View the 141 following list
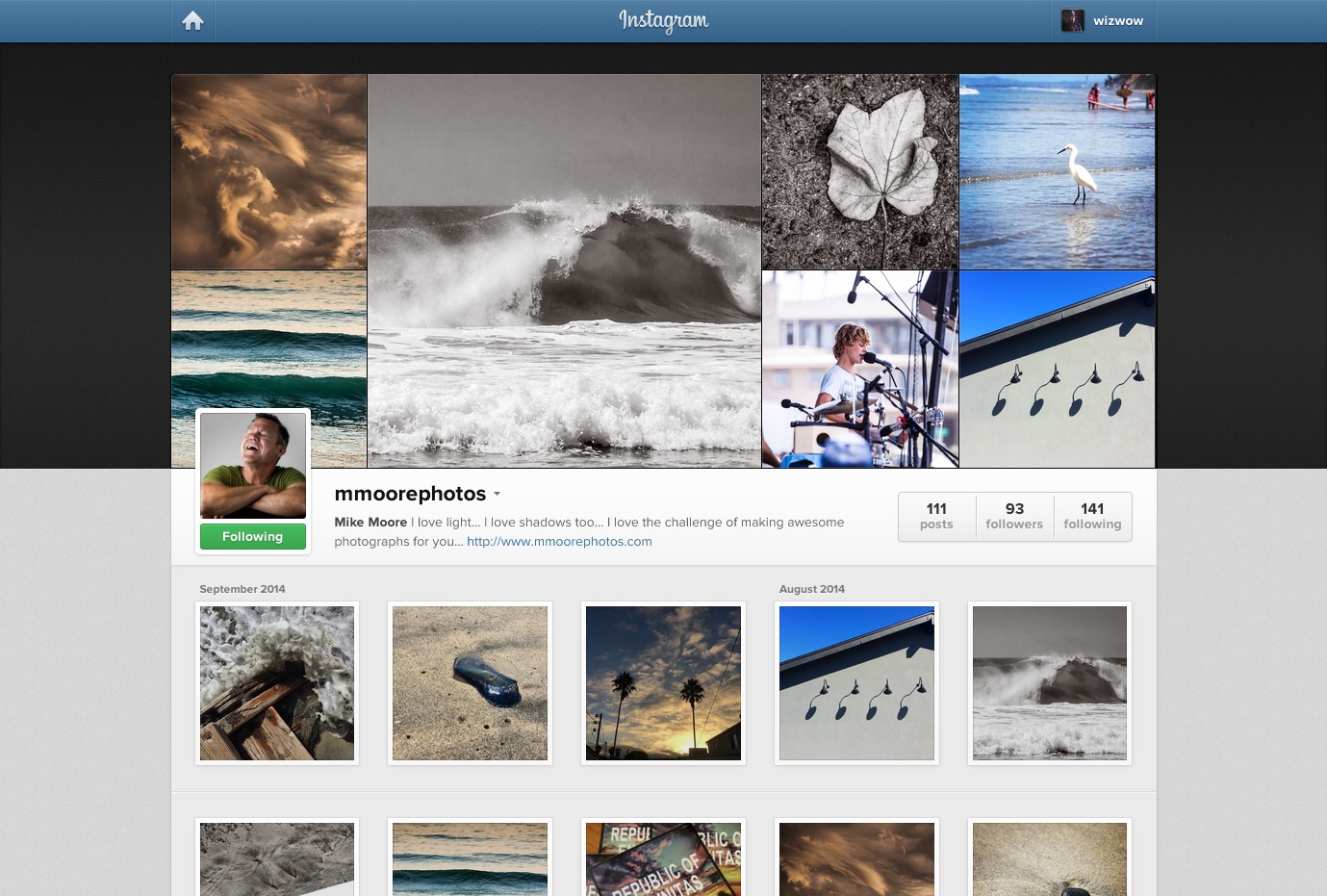 1092,516
